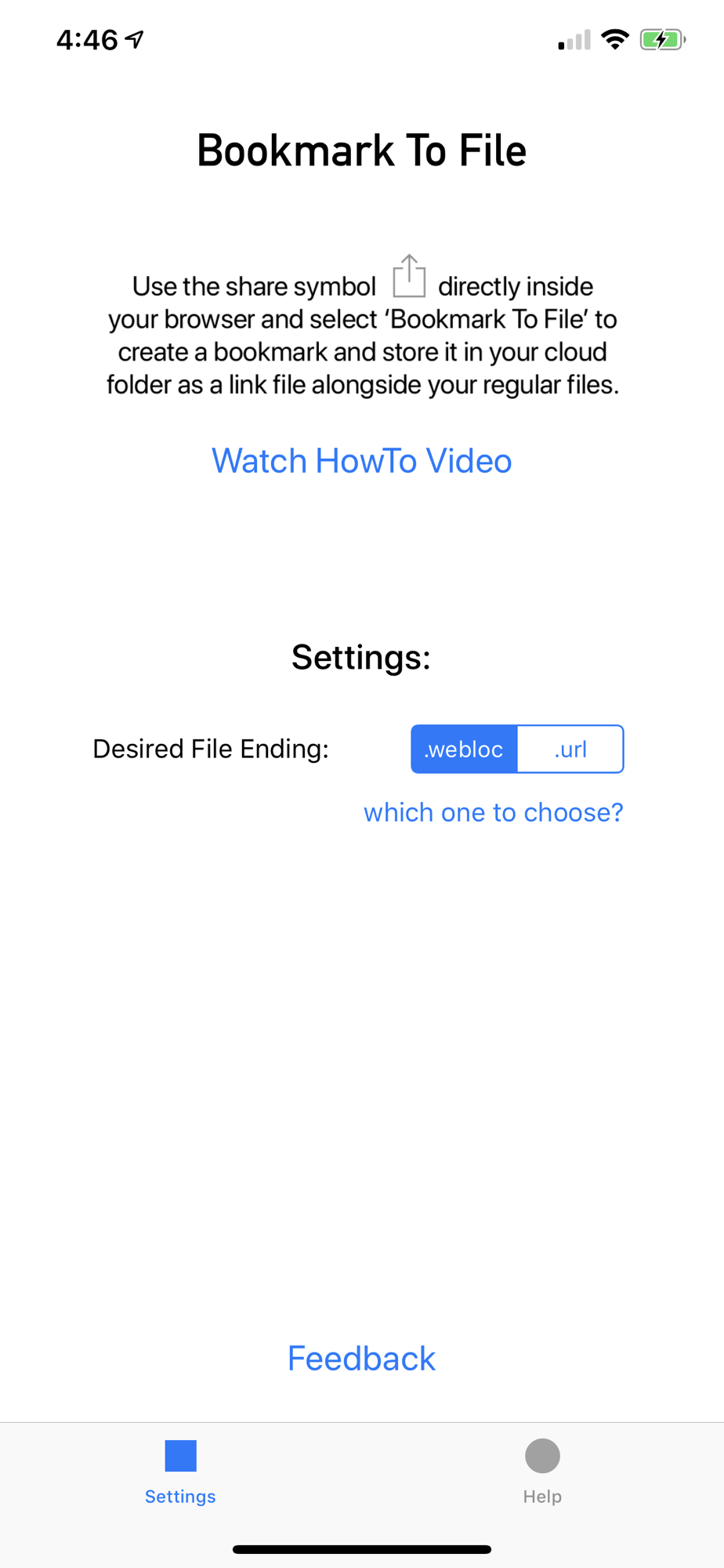The height and width of the screenshot is (1568, 724).
Task: Tap the home indicator bar at bottom
Action: tap(362, 1549)
